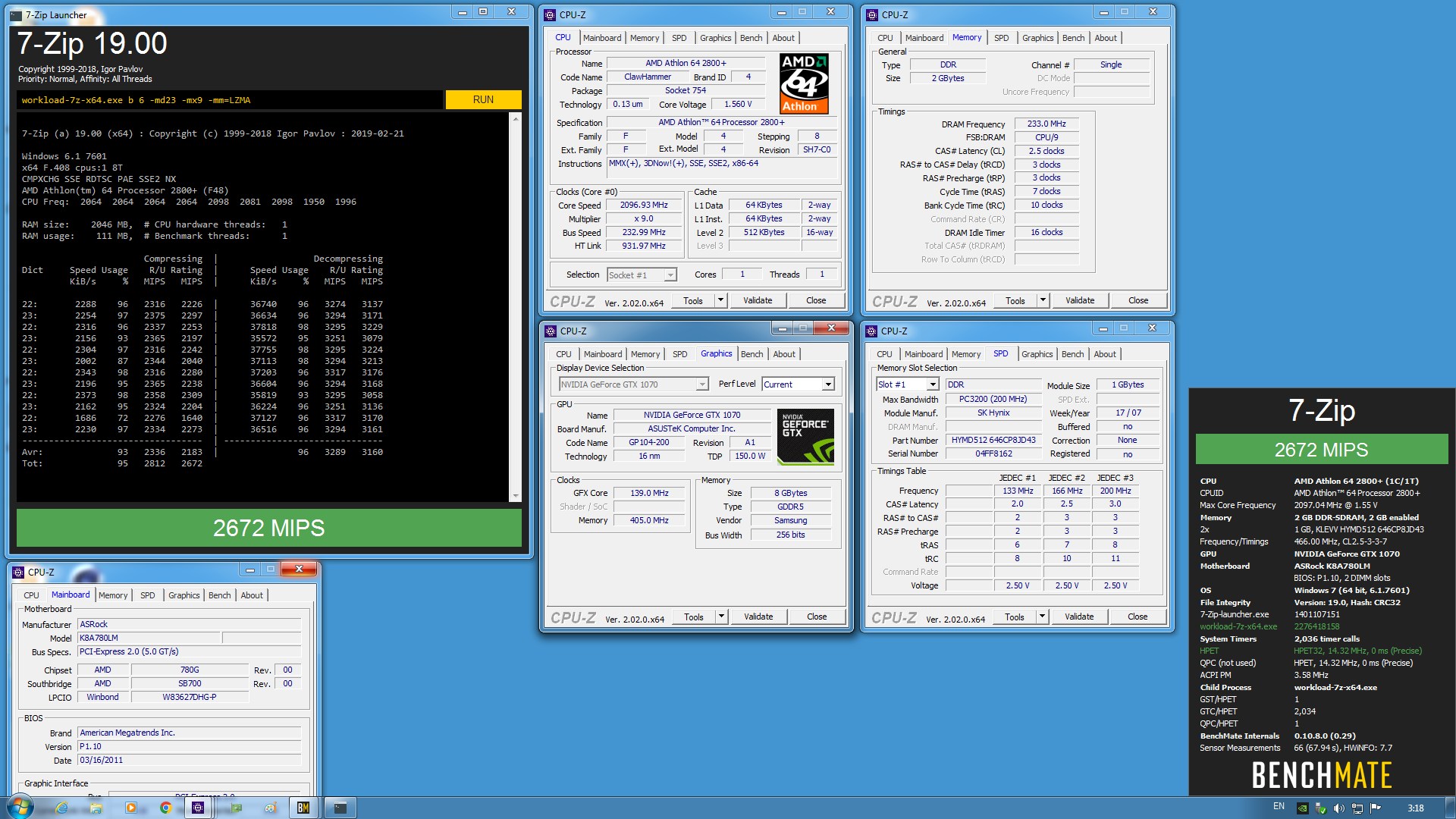Viewport: 1456px width, 819px height.
Task: Open the green circuit board taskbar icon
Action: click(236, 808)
